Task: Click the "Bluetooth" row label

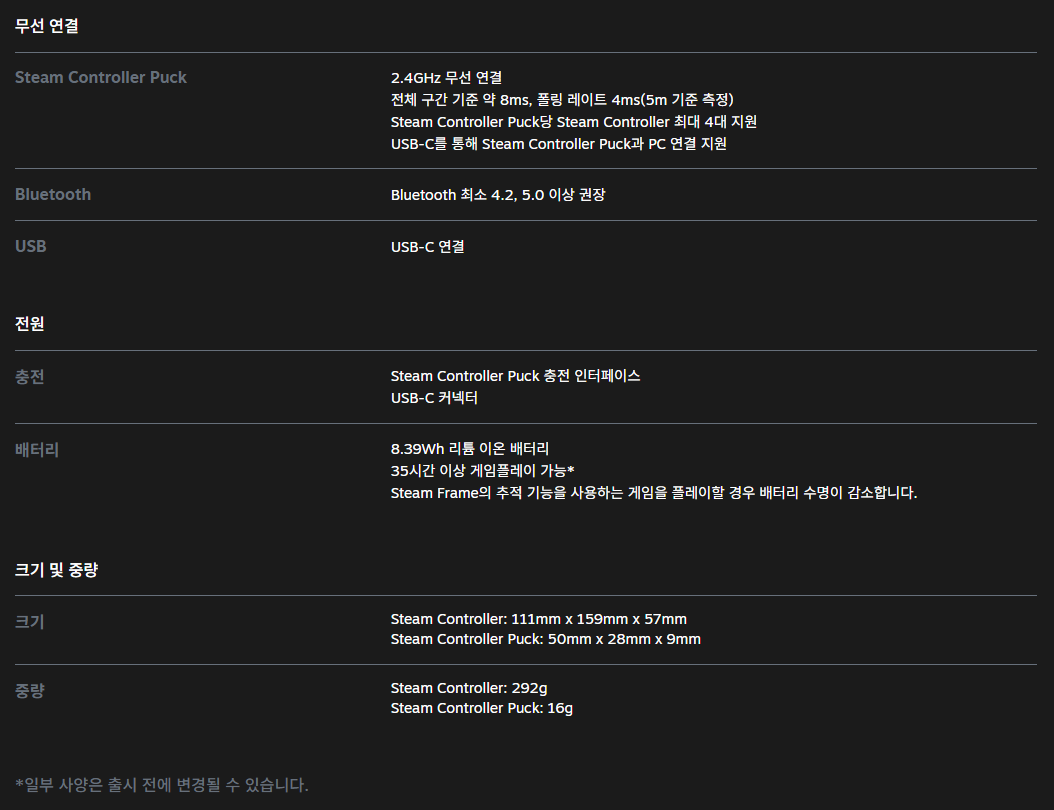Action: tap(53, 194)
